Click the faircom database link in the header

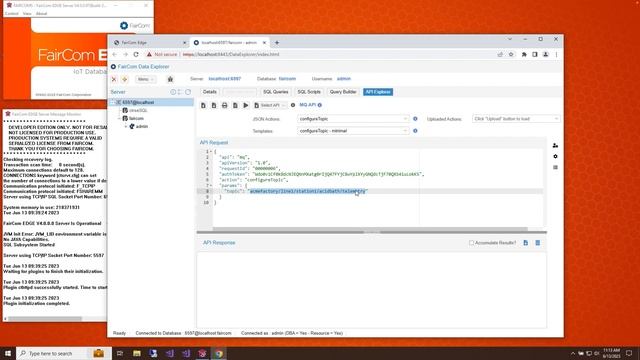click(x=287, y=79)
